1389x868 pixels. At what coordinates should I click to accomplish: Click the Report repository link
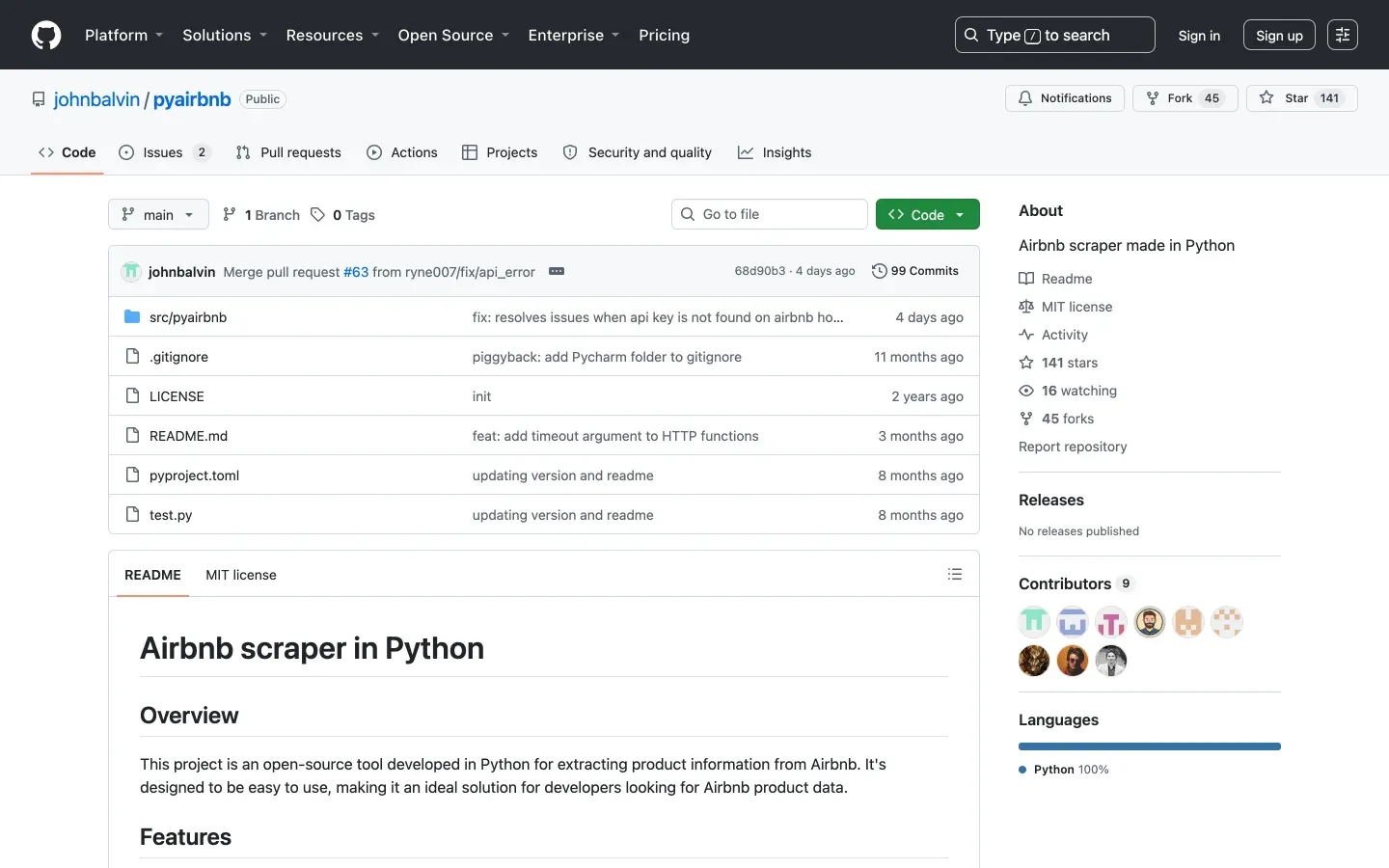tap(1073, 447)
